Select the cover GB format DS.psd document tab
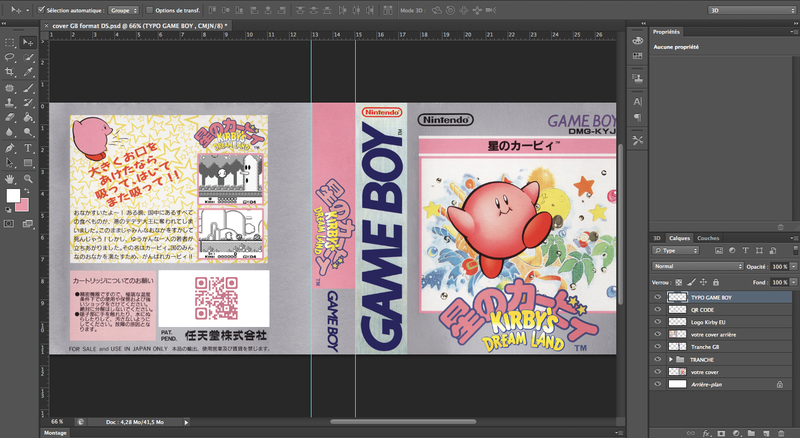The image size is (800, 438). 137,26
